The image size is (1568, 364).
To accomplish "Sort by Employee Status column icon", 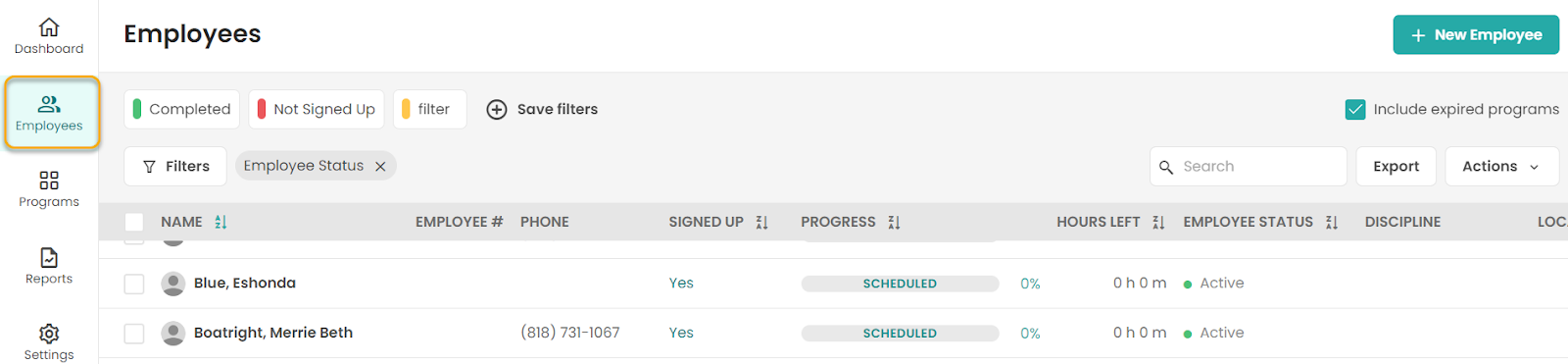I will point(1331,223).
